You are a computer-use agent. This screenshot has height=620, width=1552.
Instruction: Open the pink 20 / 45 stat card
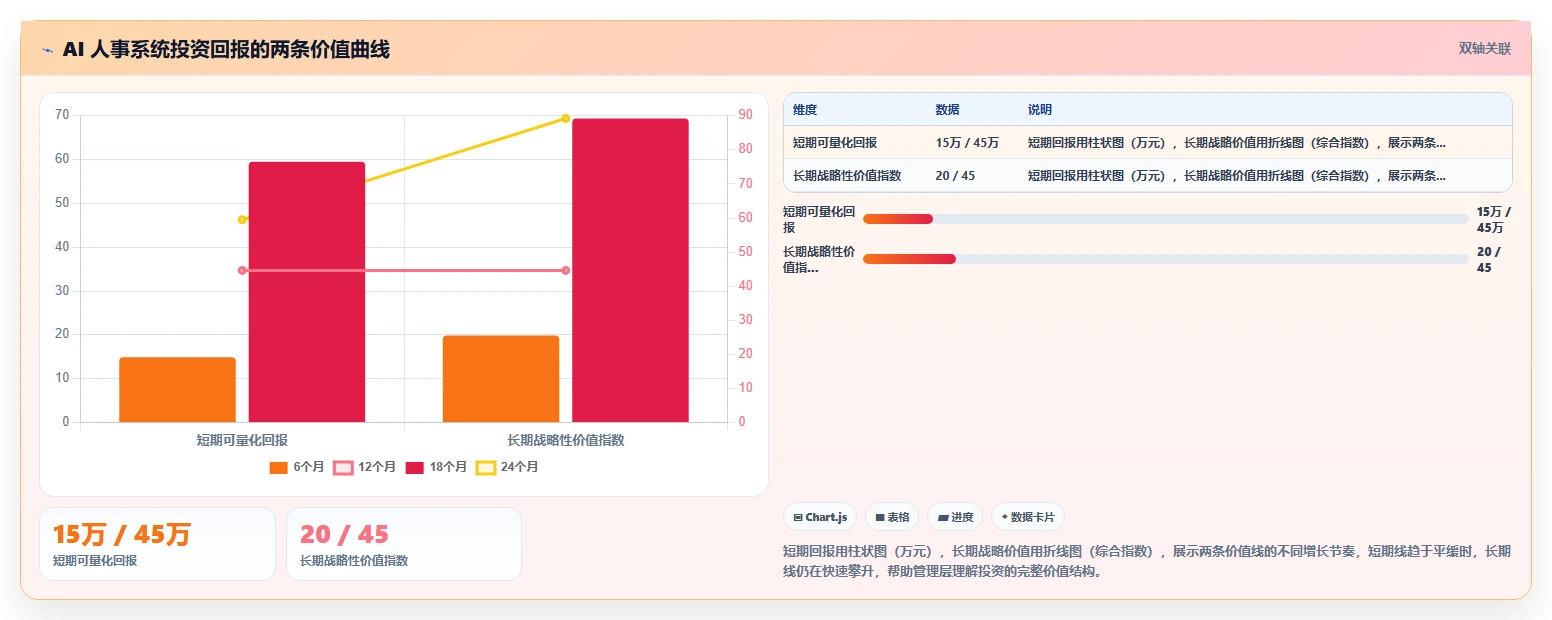click(x=404, y=544)
